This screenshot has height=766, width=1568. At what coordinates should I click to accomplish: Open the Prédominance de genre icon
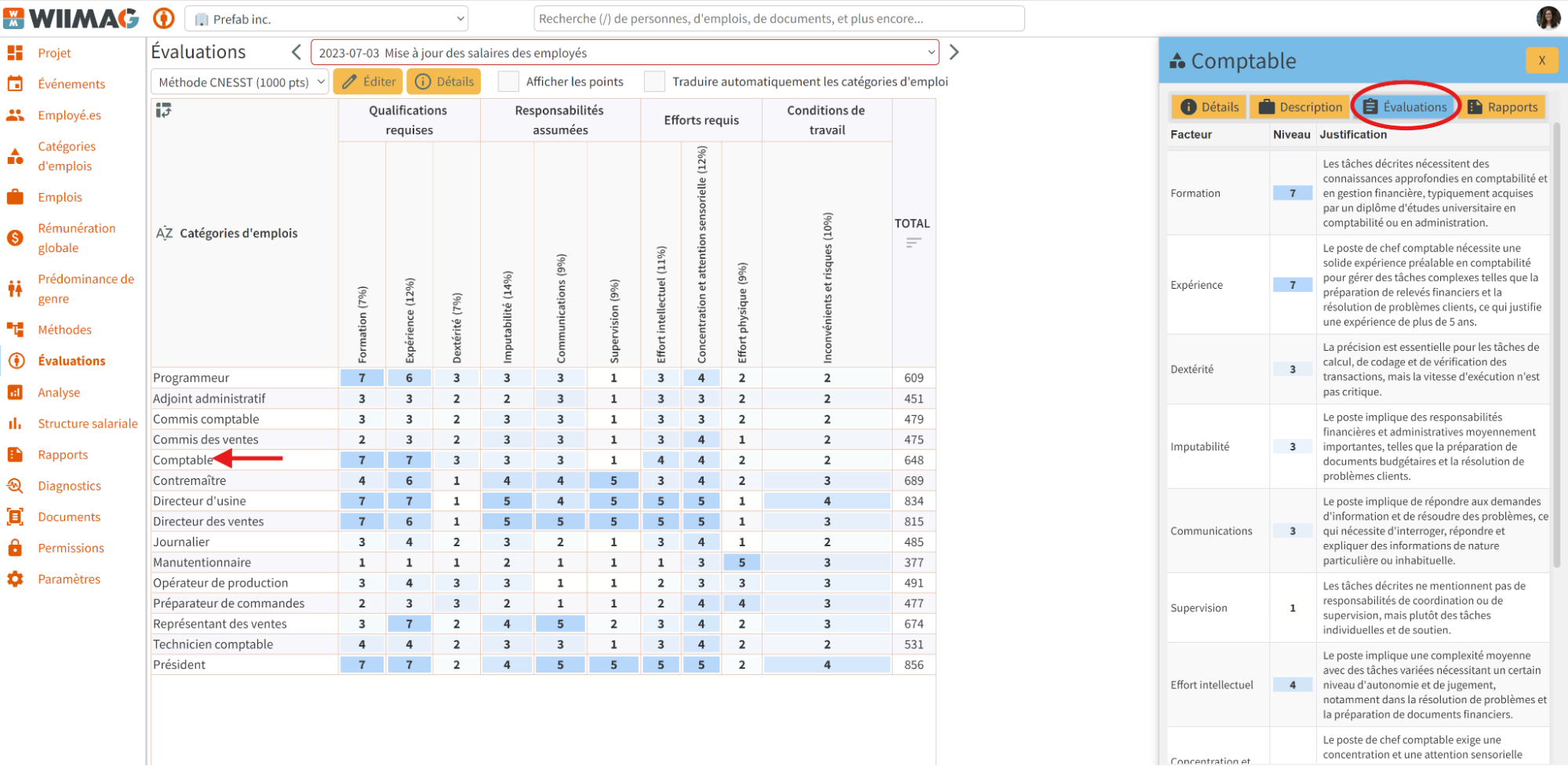pos(15,289)
